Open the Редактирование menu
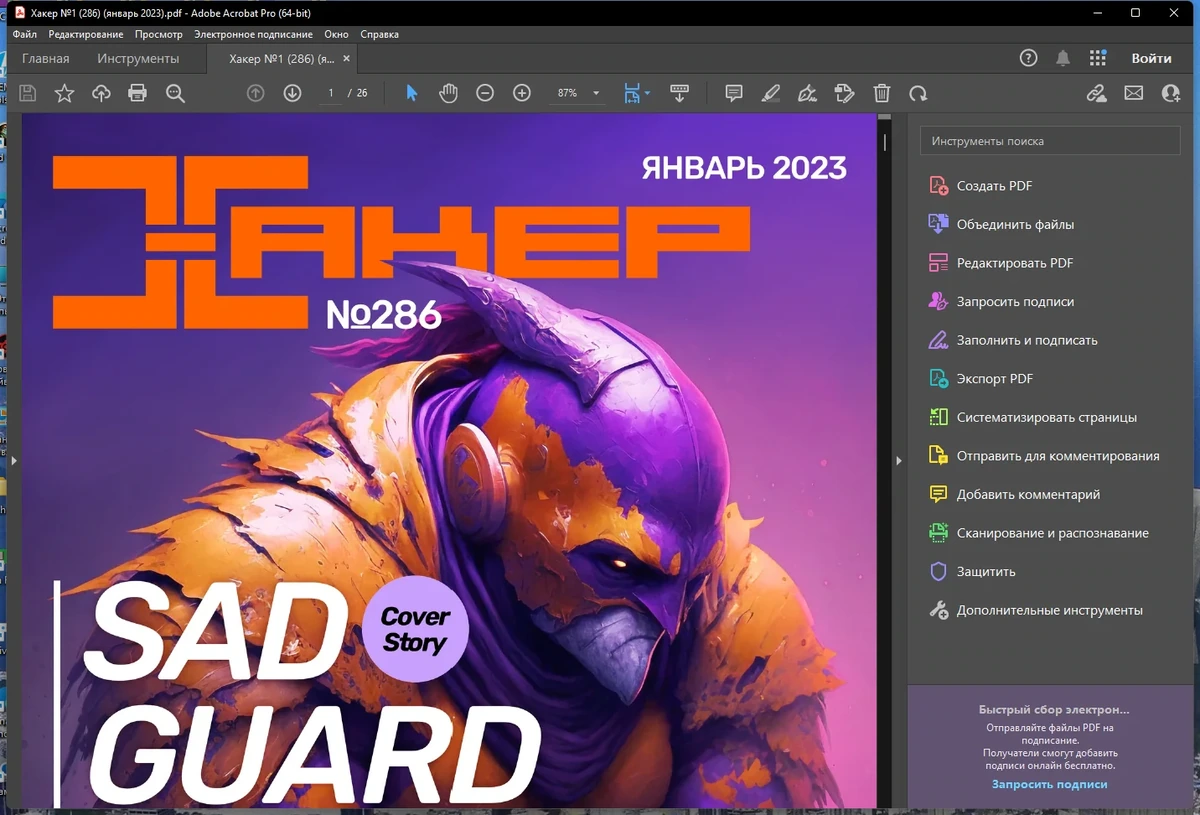Screen dimensions: 1200x815 click(86, 34)
